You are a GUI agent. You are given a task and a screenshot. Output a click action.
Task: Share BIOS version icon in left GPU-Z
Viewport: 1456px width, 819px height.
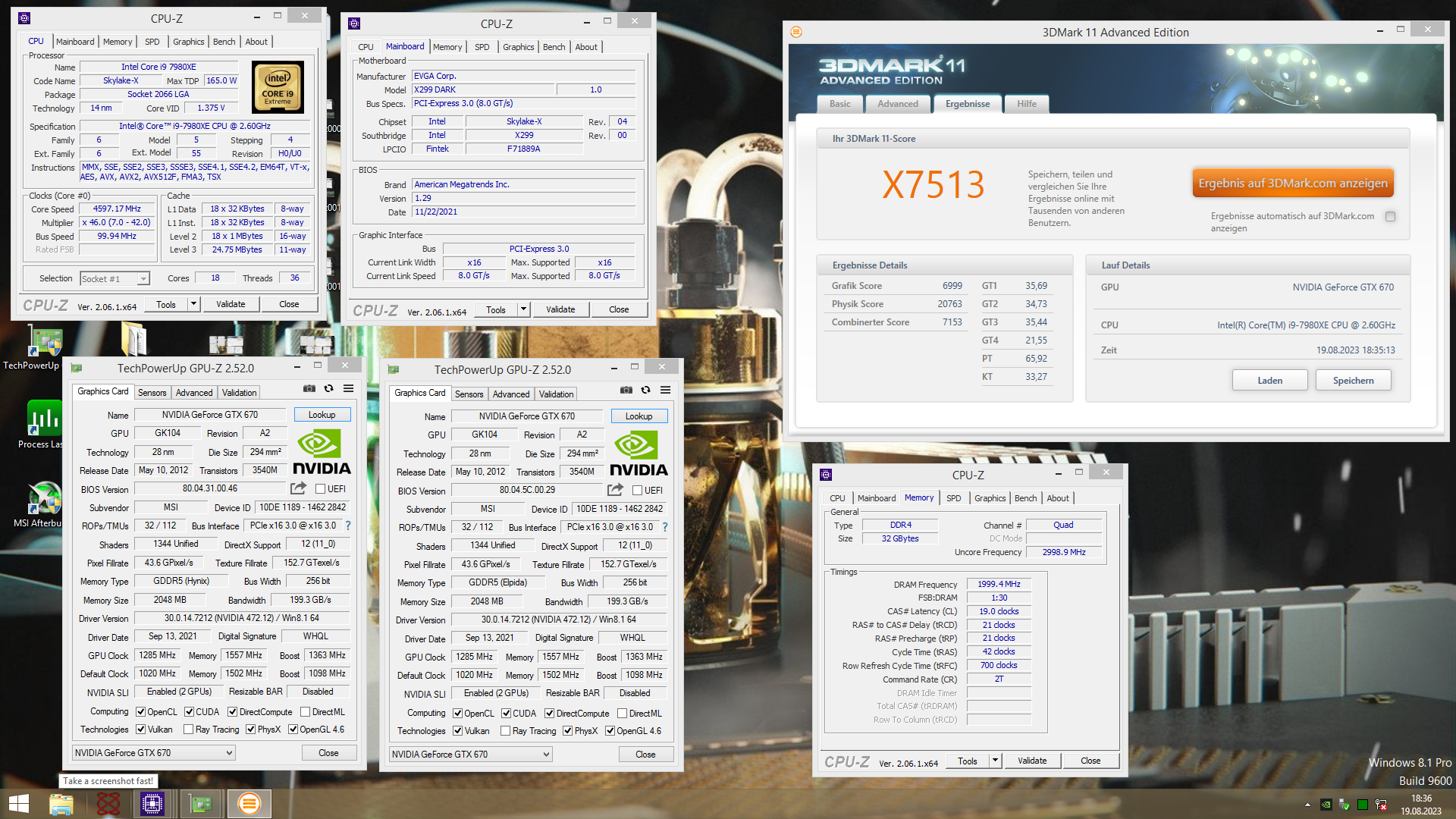point(298,488)
